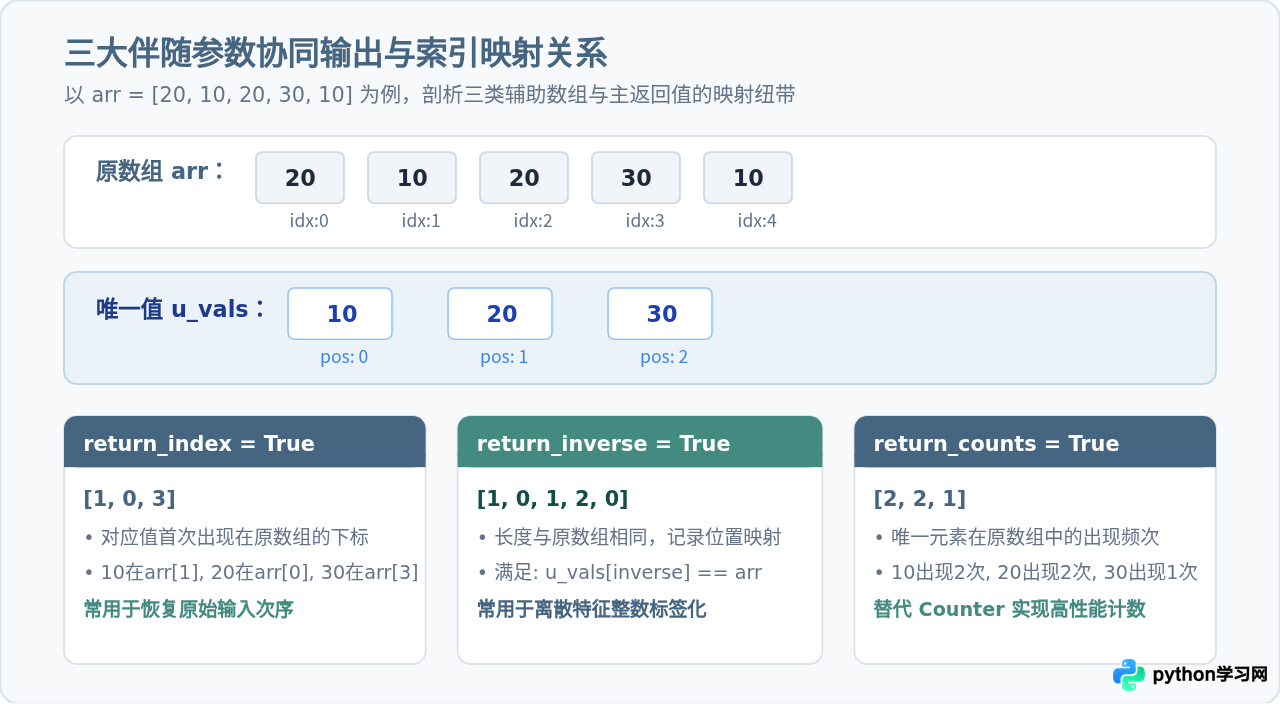Click the bullet 对应值首次出现在原数组的下标
The width and height of the screenshot is (1280, 704).
coord(226,537)
